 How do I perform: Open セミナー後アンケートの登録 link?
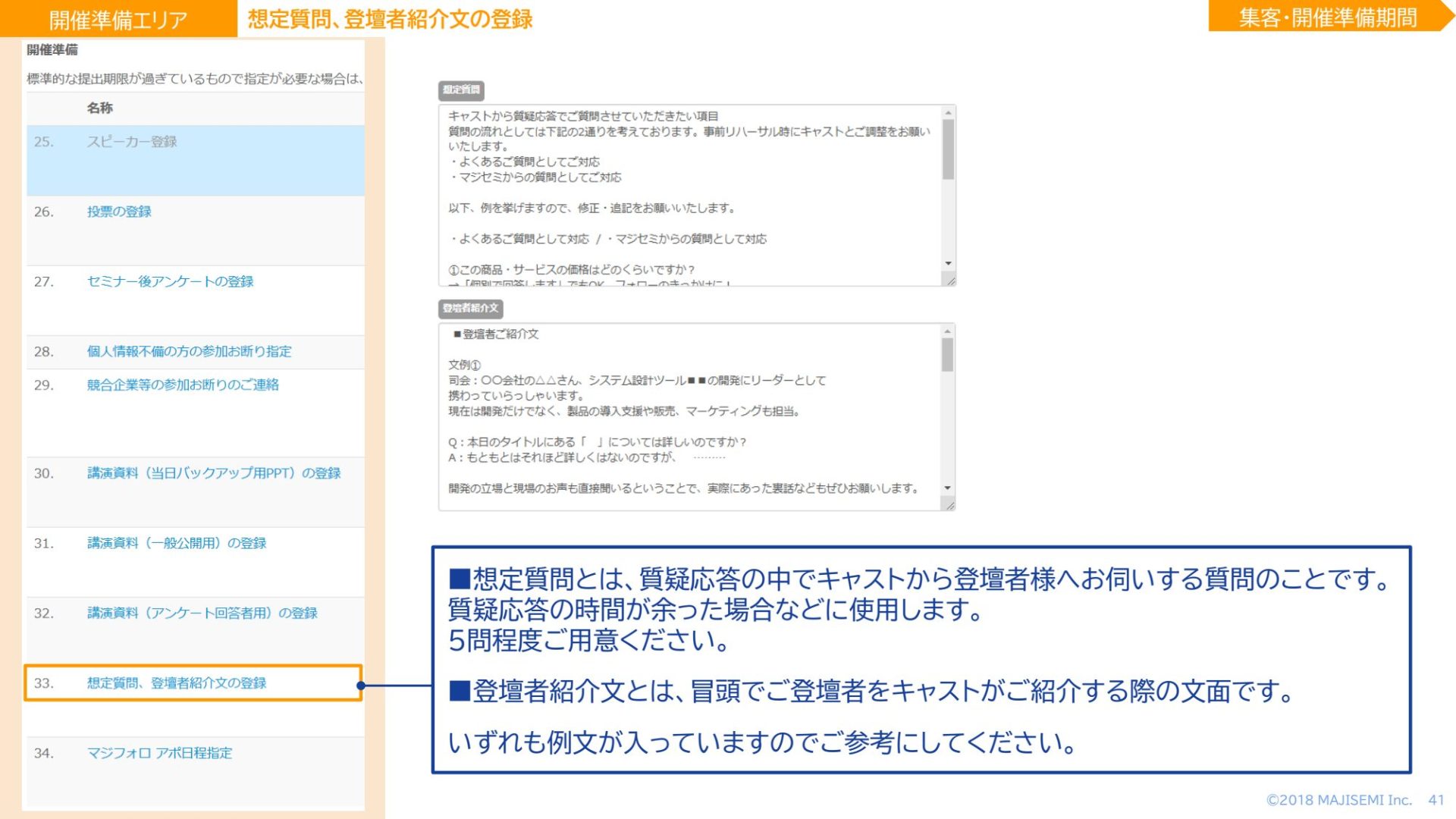pyautogui.click(x=170, y=281)
